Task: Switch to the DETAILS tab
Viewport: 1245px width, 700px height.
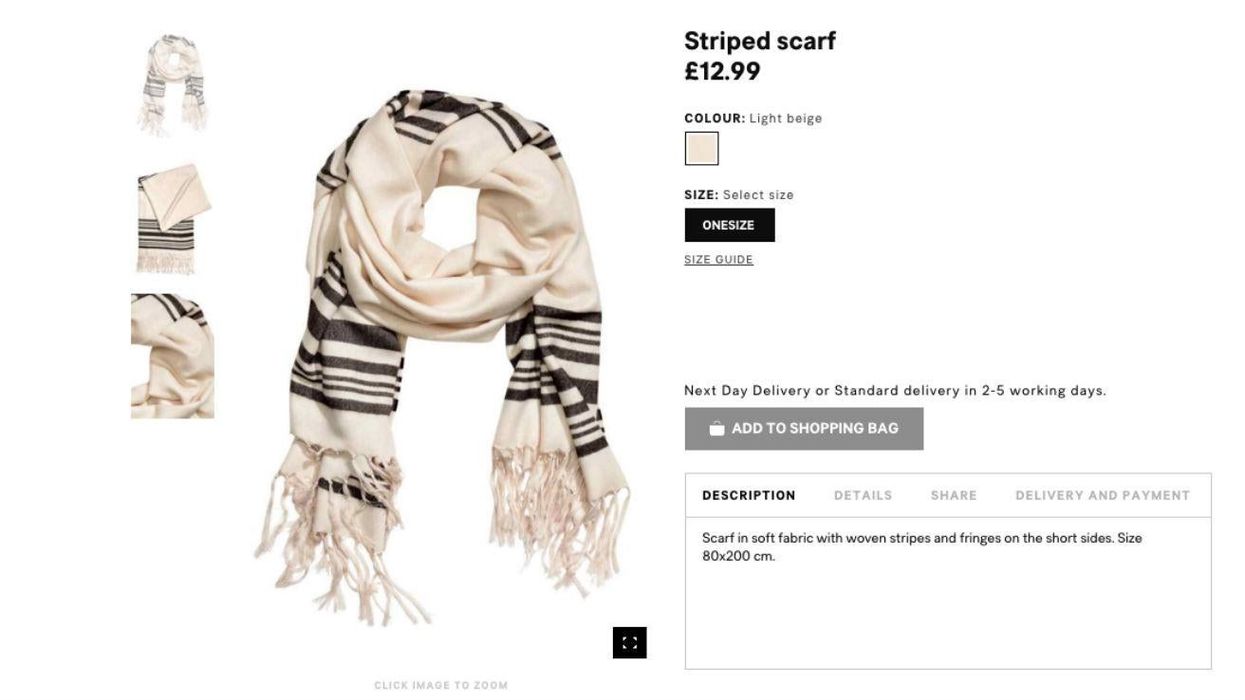Action: pyautogui.click(x=863, y=496)
